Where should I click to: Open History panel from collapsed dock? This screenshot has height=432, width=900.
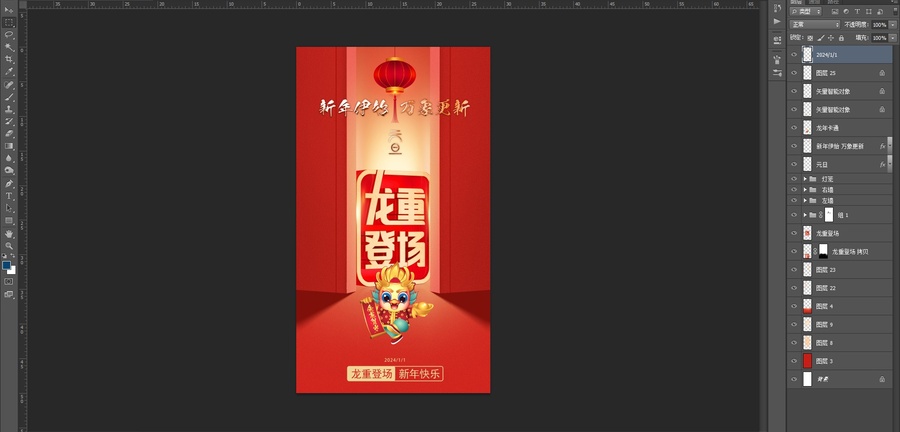point(777,8)
